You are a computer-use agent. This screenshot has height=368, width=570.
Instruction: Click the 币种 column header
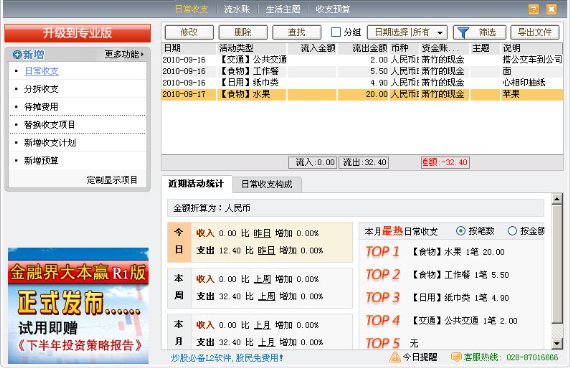(x=405, y=48)
